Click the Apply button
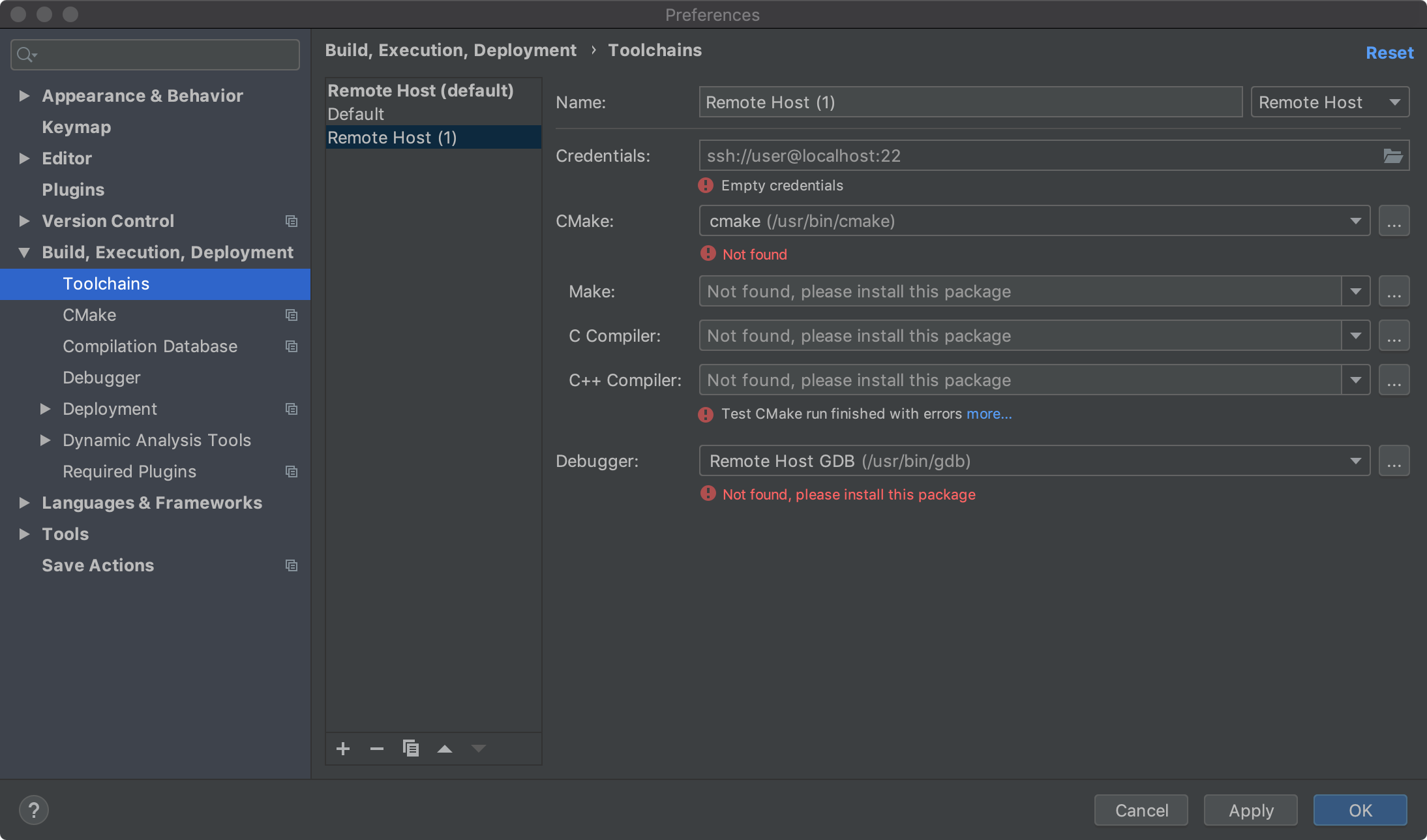 [x=1250, y=810]
